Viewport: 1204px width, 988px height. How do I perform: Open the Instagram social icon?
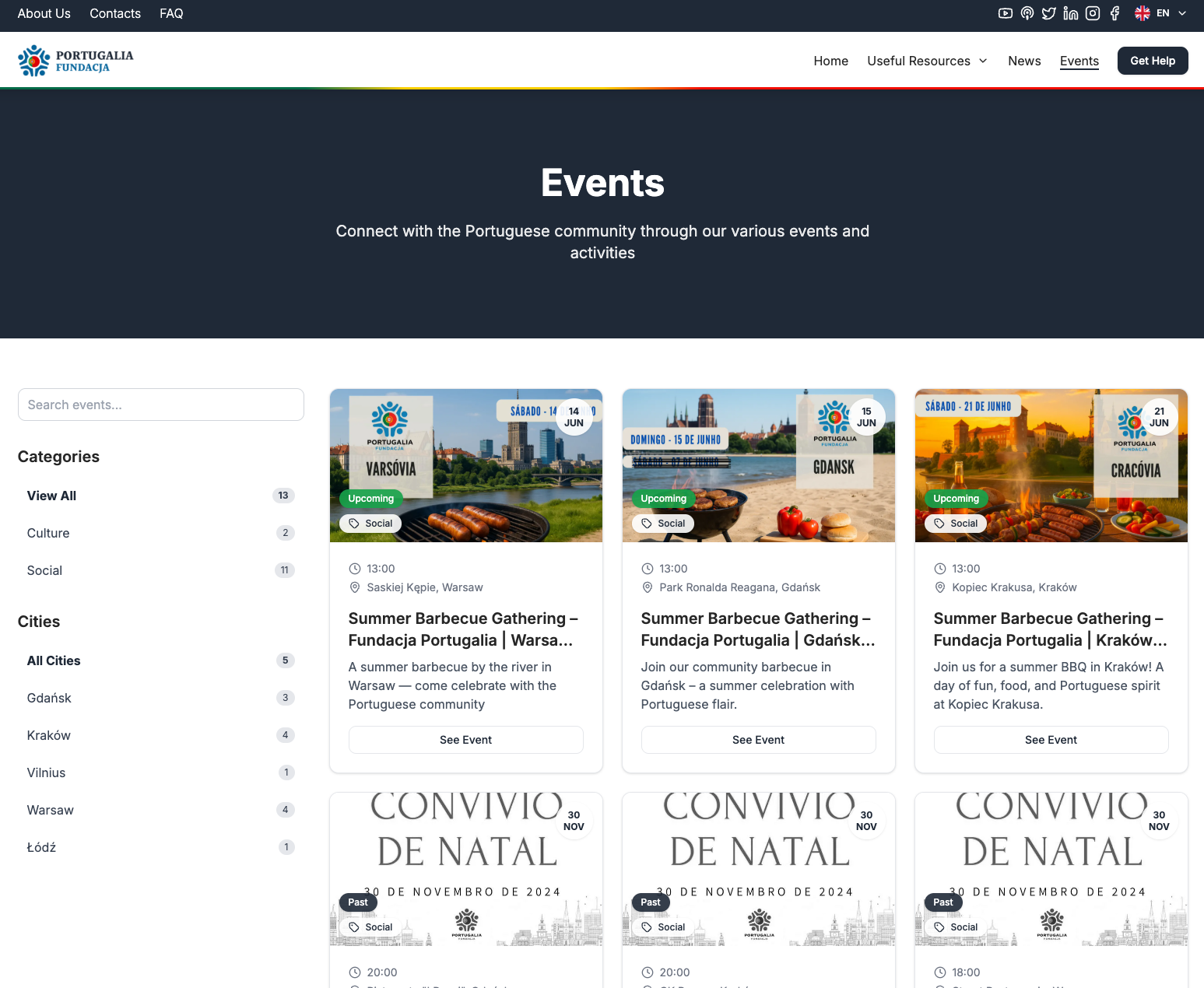pyautogui.click(x=1092, y=13)
